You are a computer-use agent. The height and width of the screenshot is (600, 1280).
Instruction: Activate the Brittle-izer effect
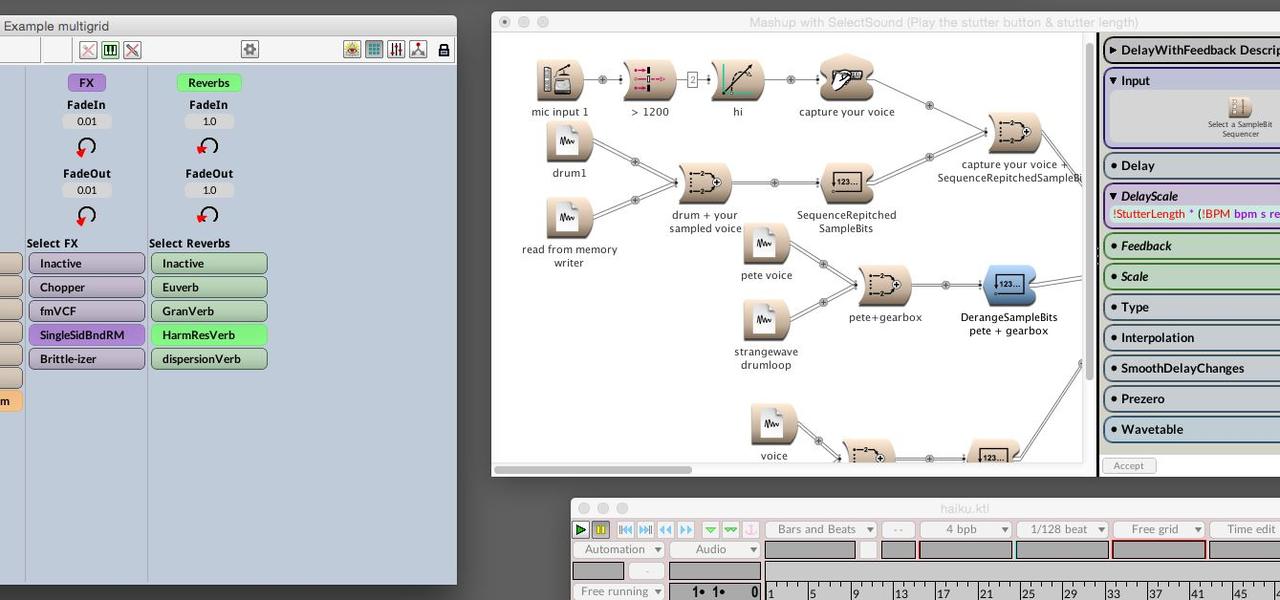(x=87, y=359)
